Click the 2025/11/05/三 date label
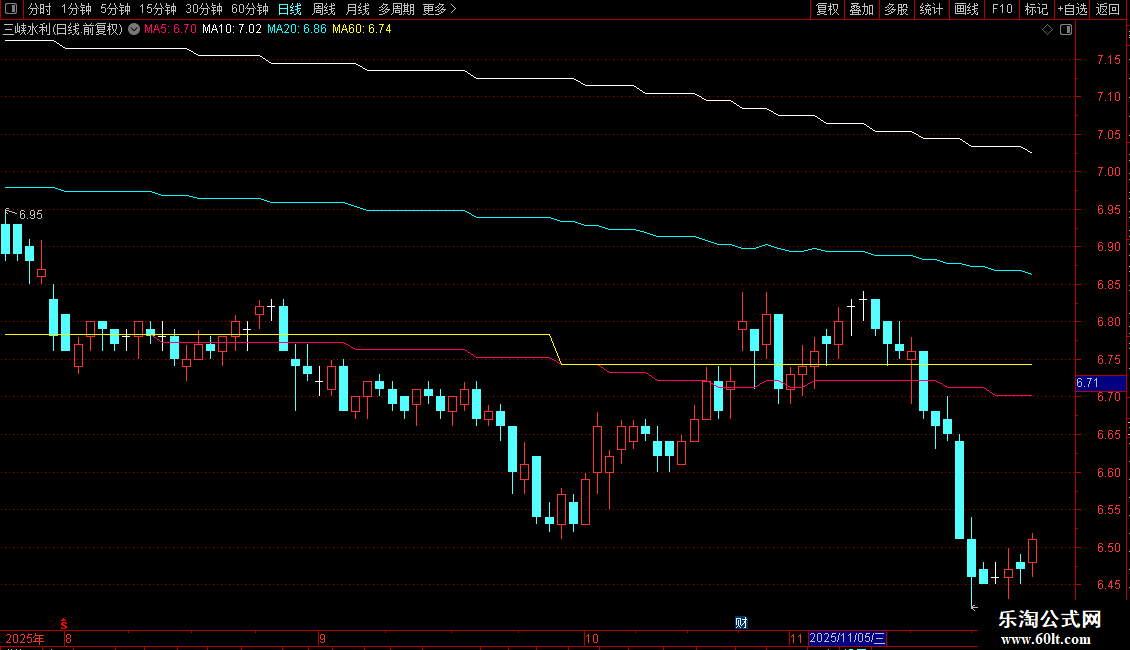Viewport: 1130px width, 650px height. coord(847,638)
